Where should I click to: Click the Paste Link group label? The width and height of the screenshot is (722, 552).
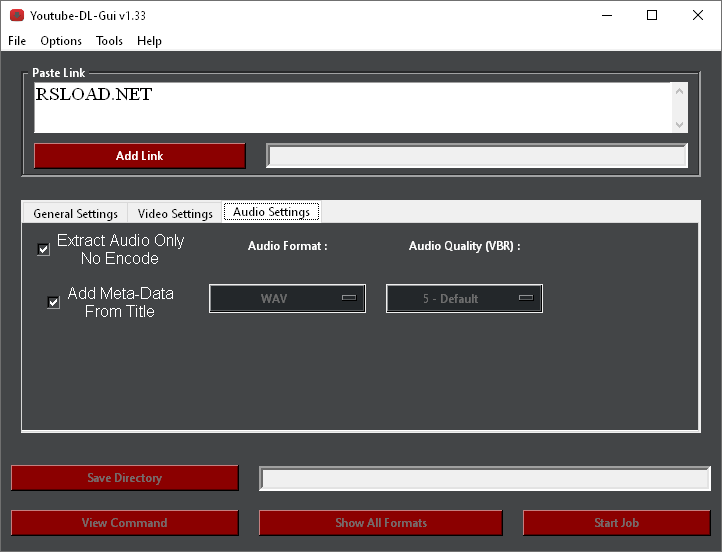point(58,73)
